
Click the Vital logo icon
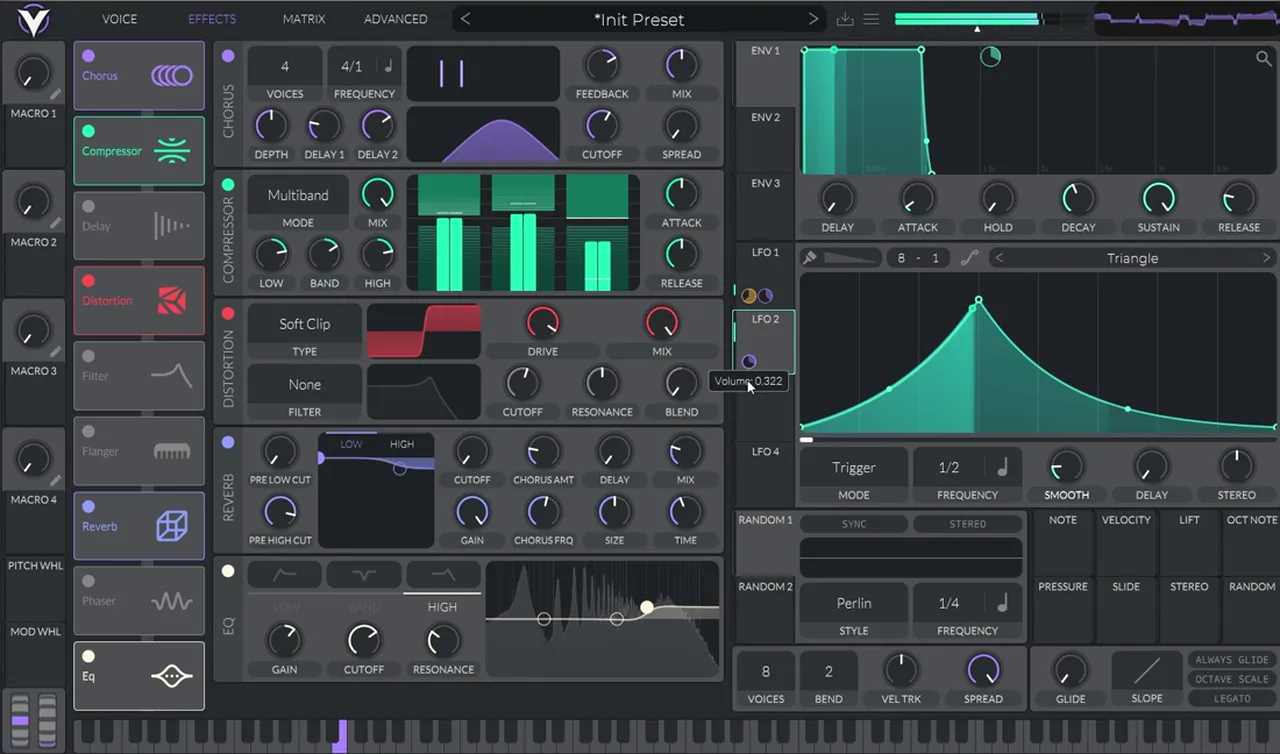[32, 18]
